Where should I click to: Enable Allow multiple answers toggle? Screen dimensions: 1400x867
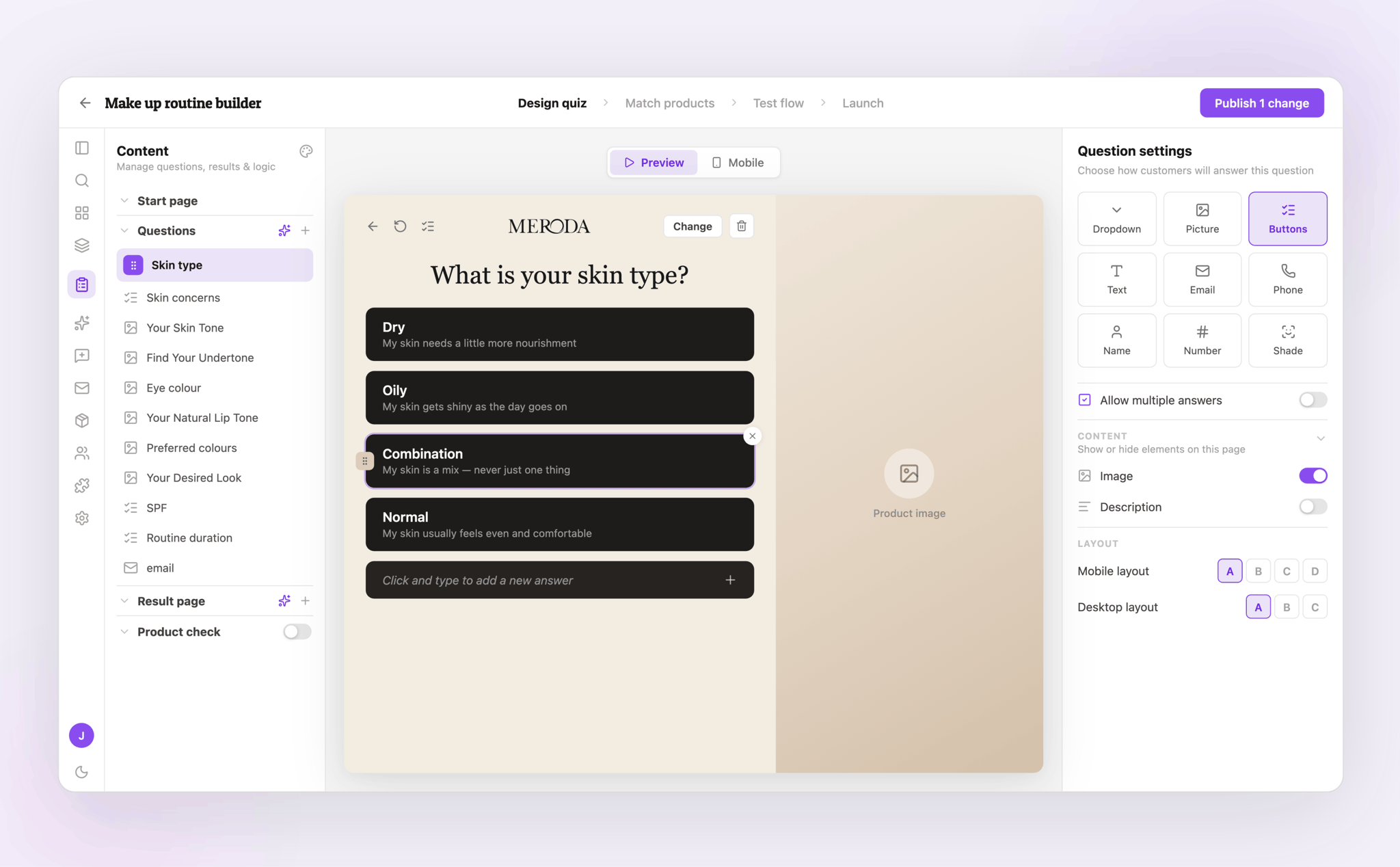click(x=1312, y=400)
